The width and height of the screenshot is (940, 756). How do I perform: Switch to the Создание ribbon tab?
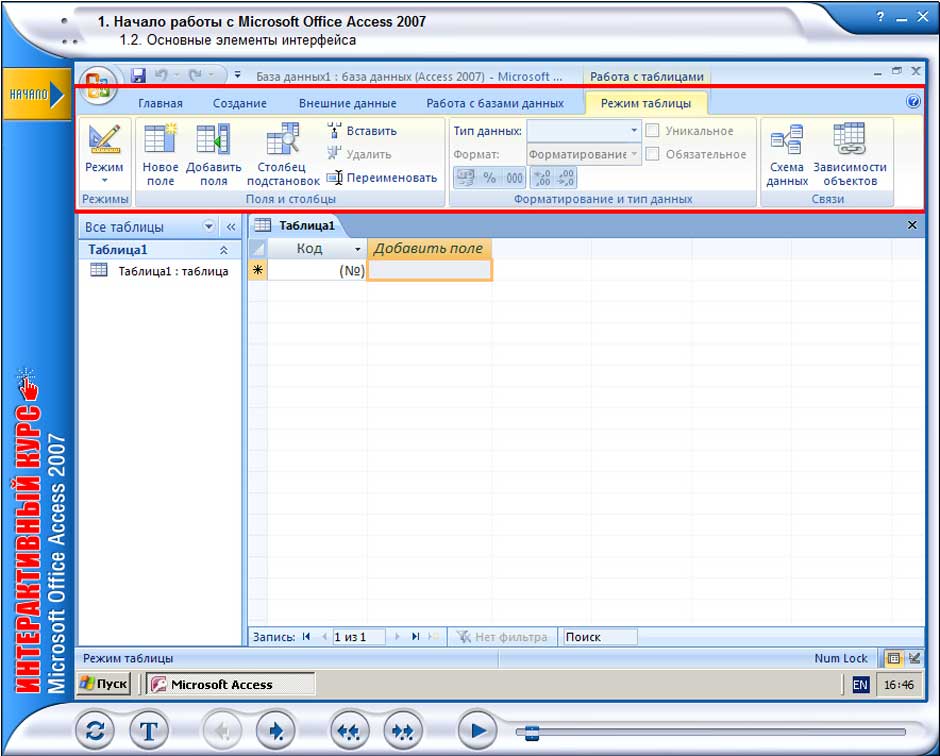pos(239,103)
